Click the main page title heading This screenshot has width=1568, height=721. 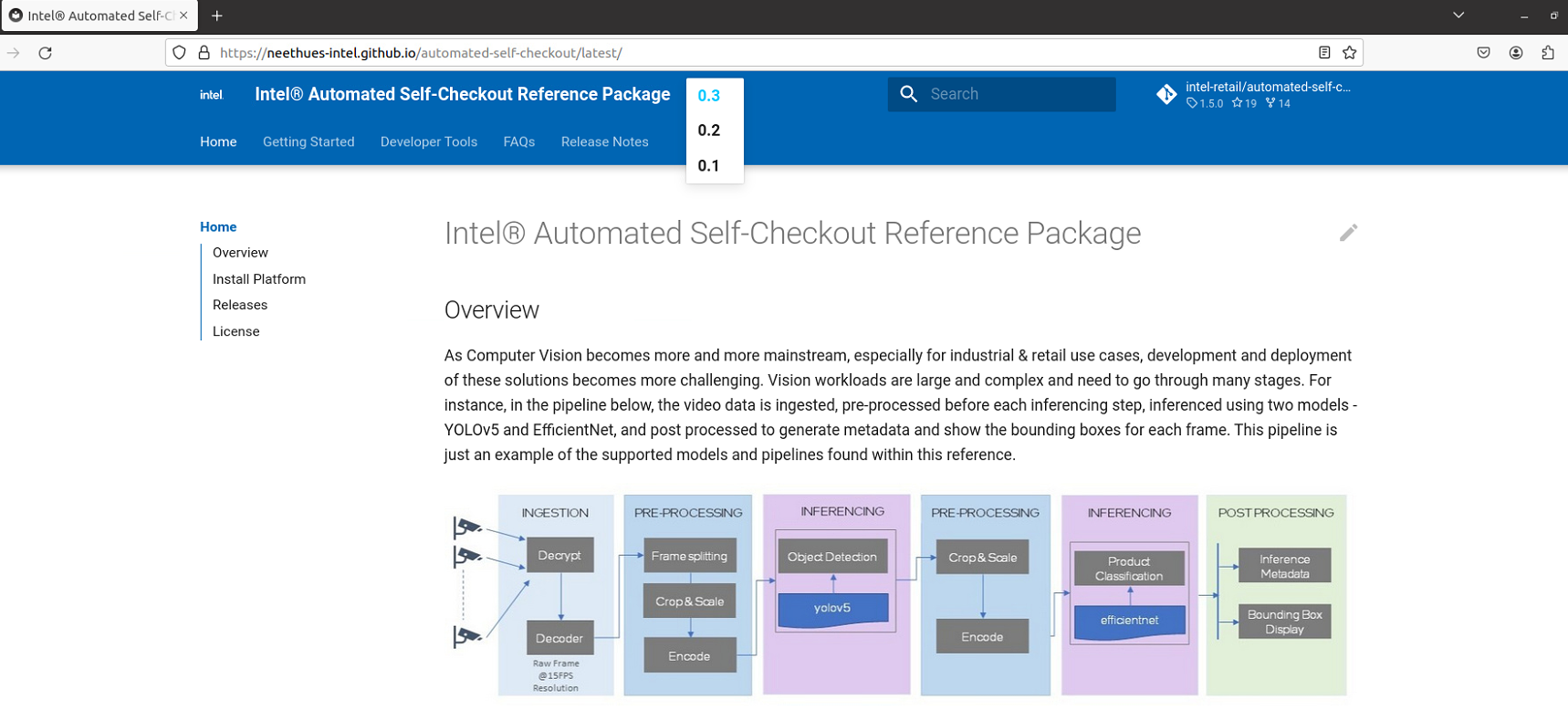pos(792,234)
